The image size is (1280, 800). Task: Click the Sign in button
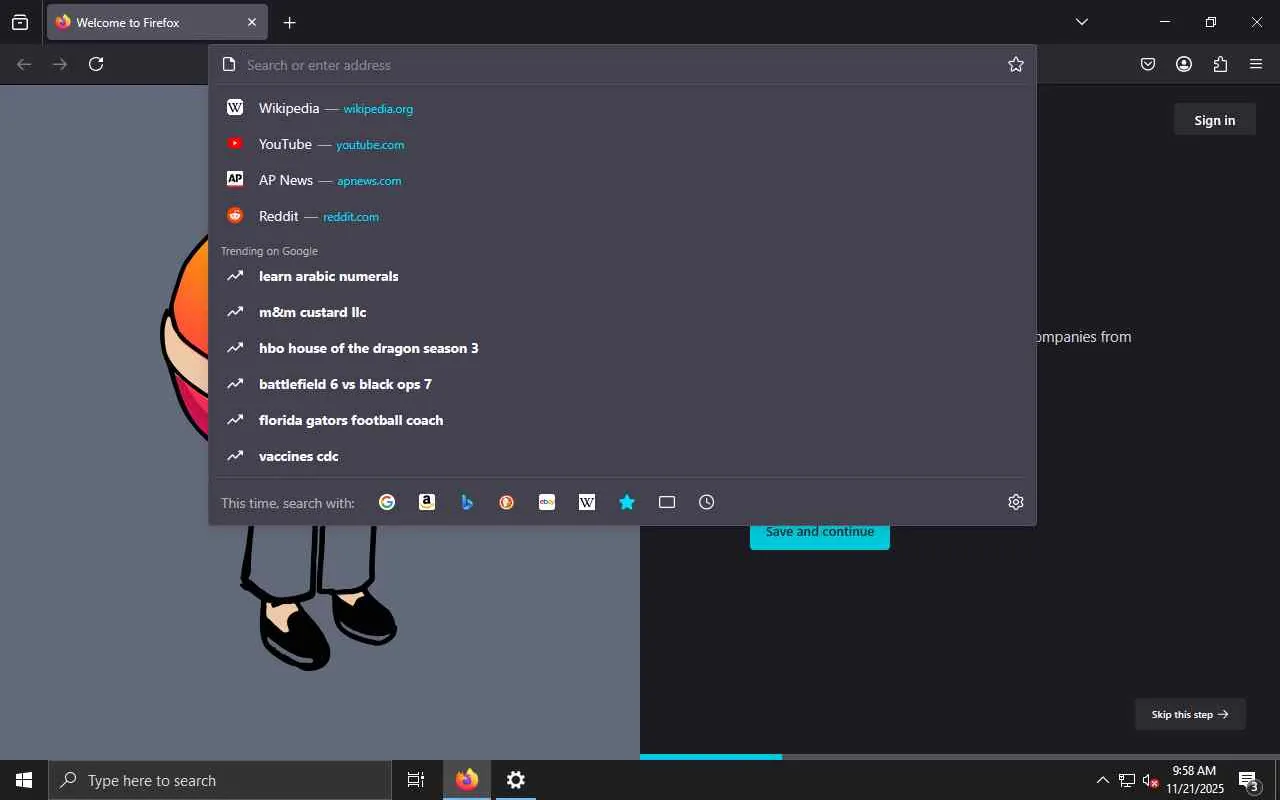tap(1215, 120)
